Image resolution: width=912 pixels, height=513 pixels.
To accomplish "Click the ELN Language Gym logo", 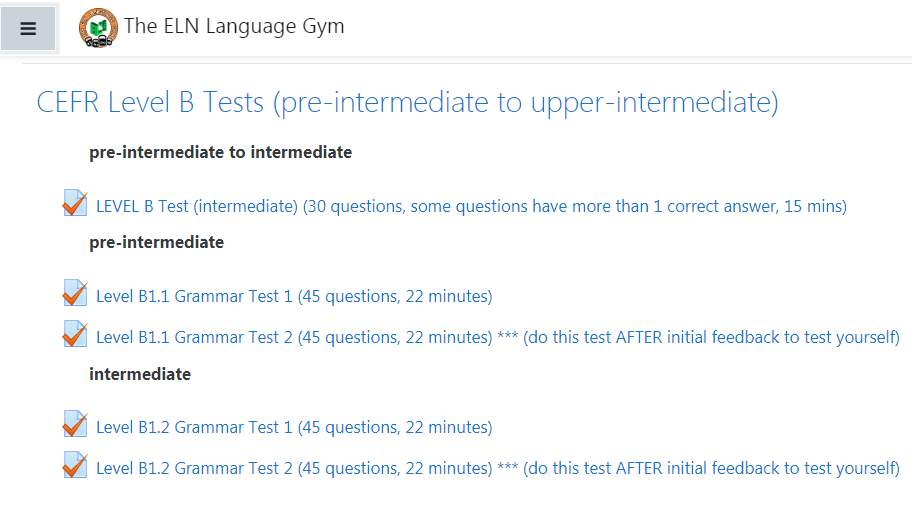I will 97,28.
